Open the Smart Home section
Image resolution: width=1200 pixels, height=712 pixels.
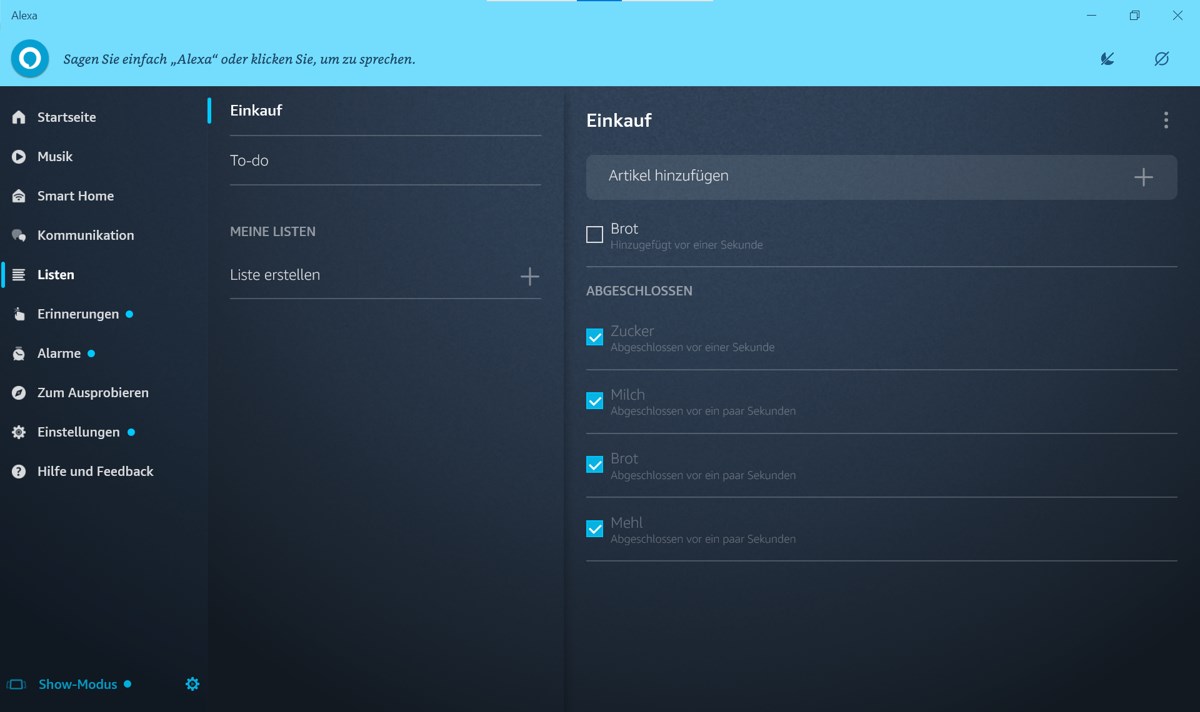pyautogui.click(x=76, y=196)
